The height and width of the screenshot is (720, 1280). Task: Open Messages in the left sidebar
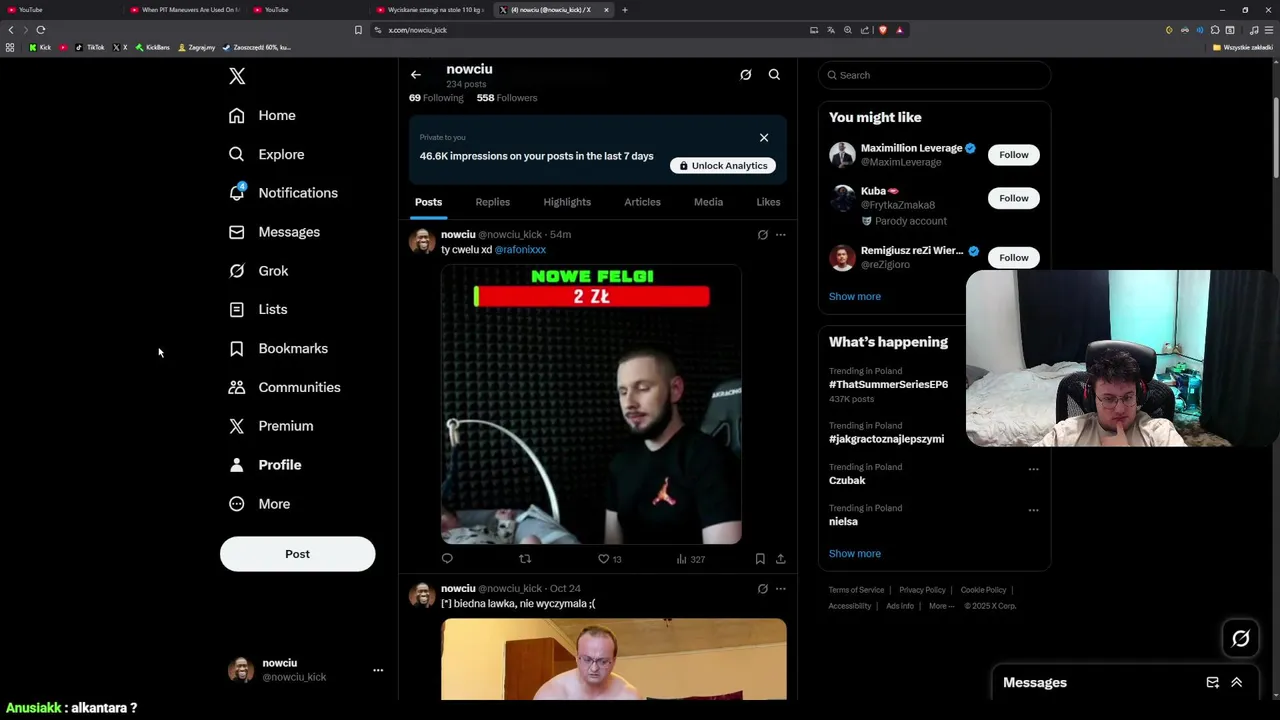point(274,232)
